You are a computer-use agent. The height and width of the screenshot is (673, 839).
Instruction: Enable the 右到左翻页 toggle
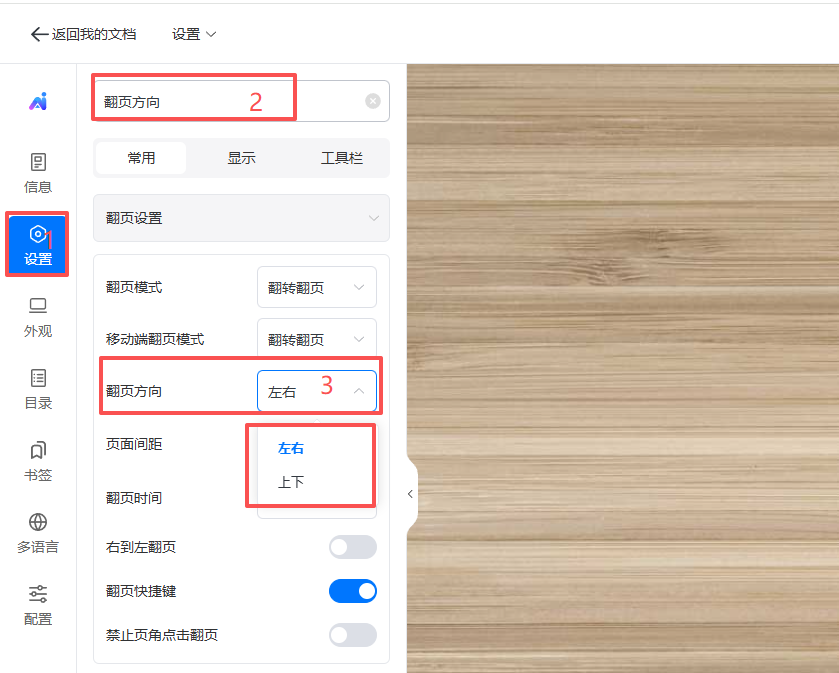[x=353, y=547]
